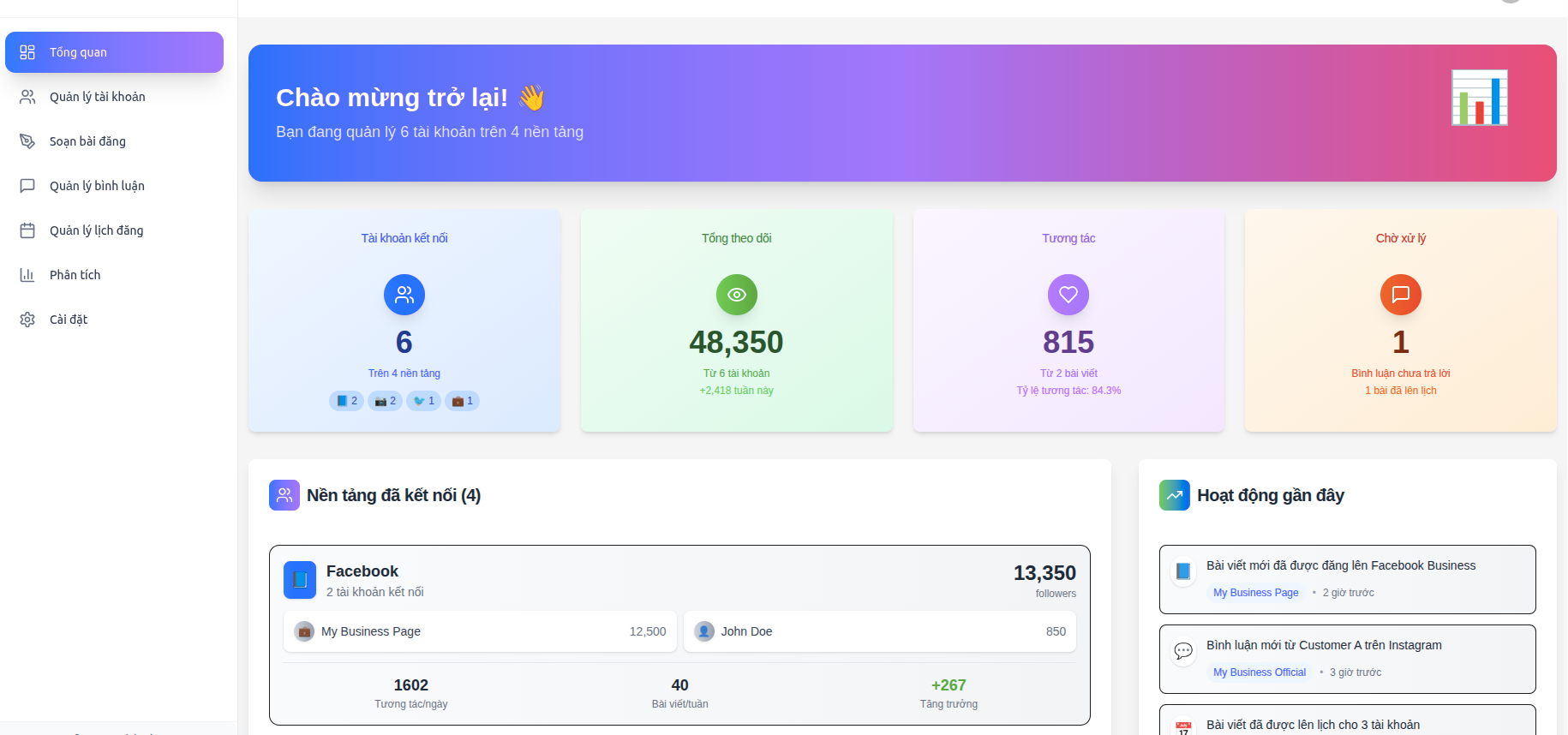
Task: Select the My Business Page account row
Action: click(x=480, y=631)
